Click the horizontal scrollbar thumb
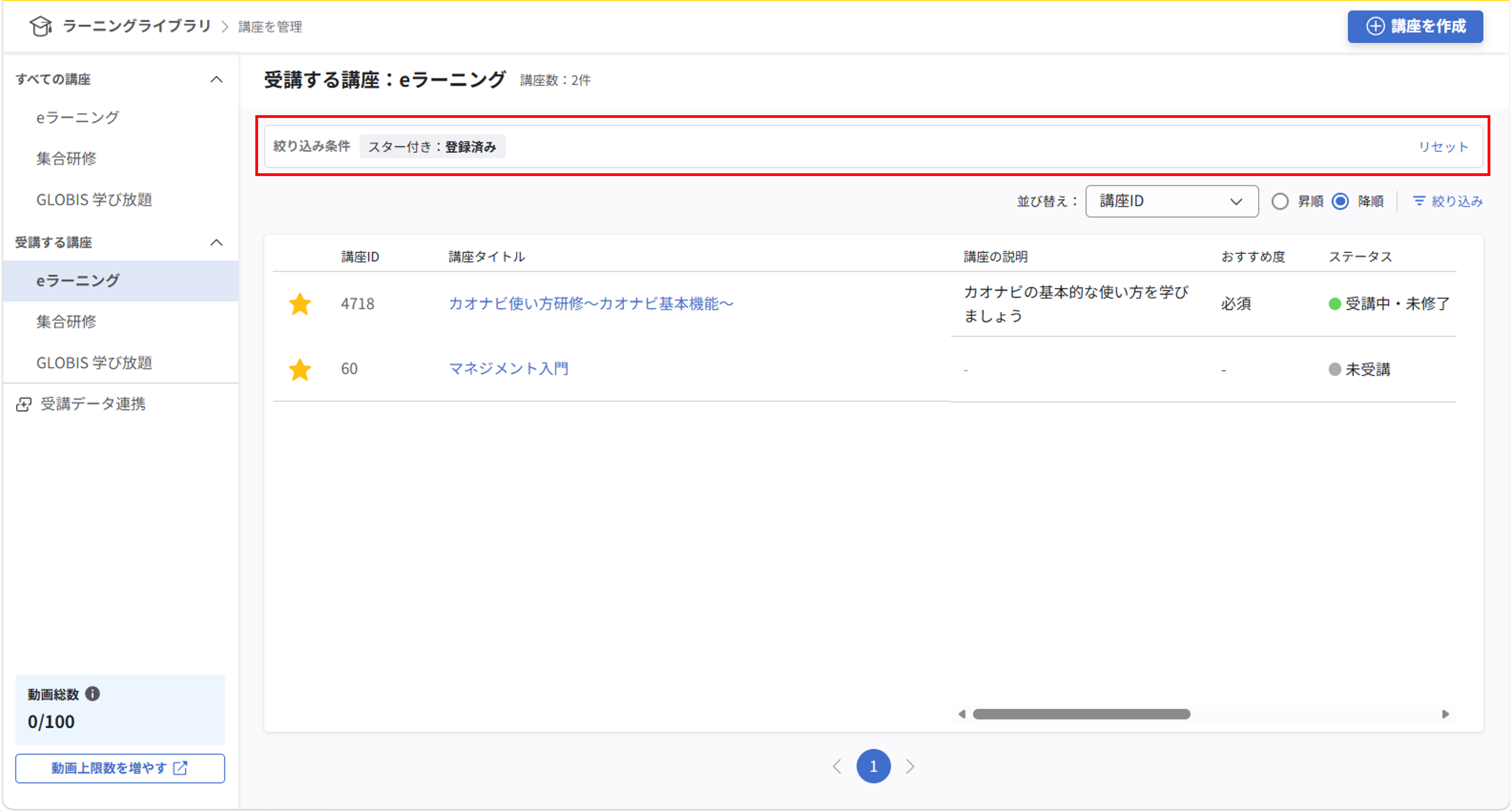Image resolution: width=1512 pixels, height=811 pixels. click(1081, 714)
